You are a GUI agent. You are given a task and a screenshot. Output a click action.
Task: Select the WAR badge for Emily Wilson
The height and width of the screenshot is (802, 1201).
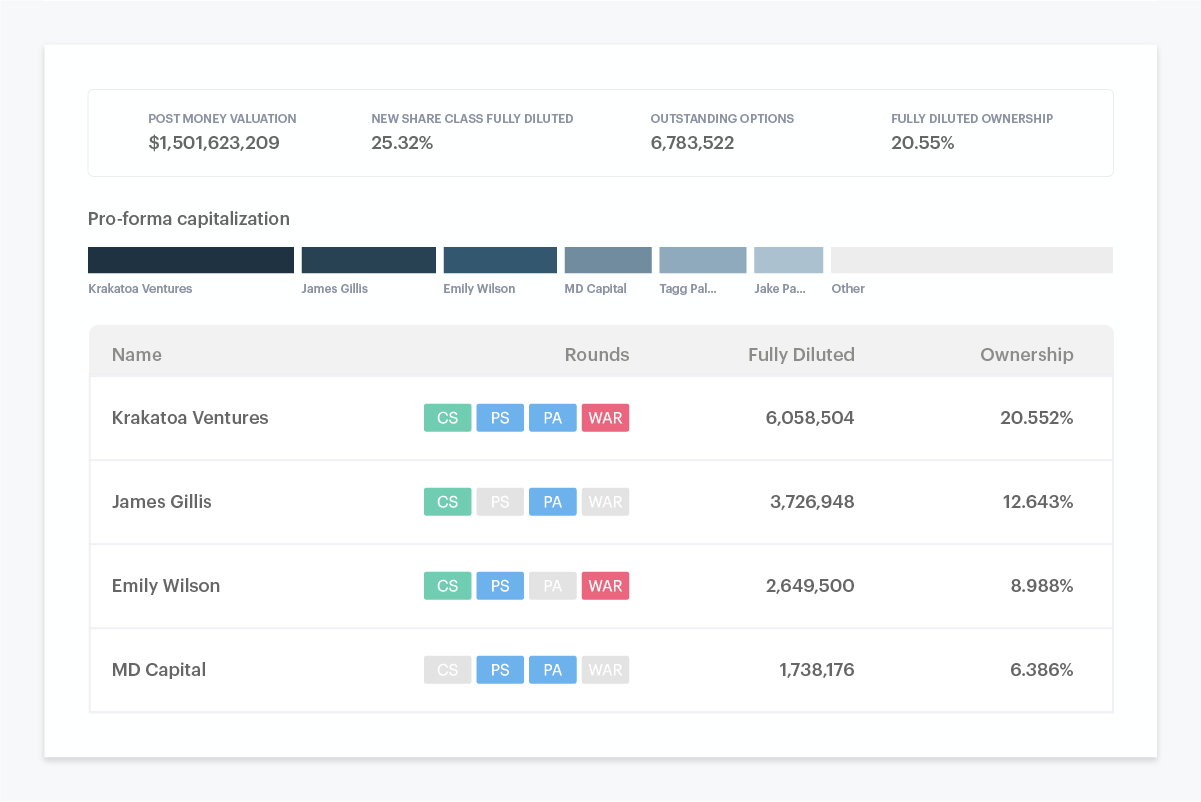pos(605,586)
